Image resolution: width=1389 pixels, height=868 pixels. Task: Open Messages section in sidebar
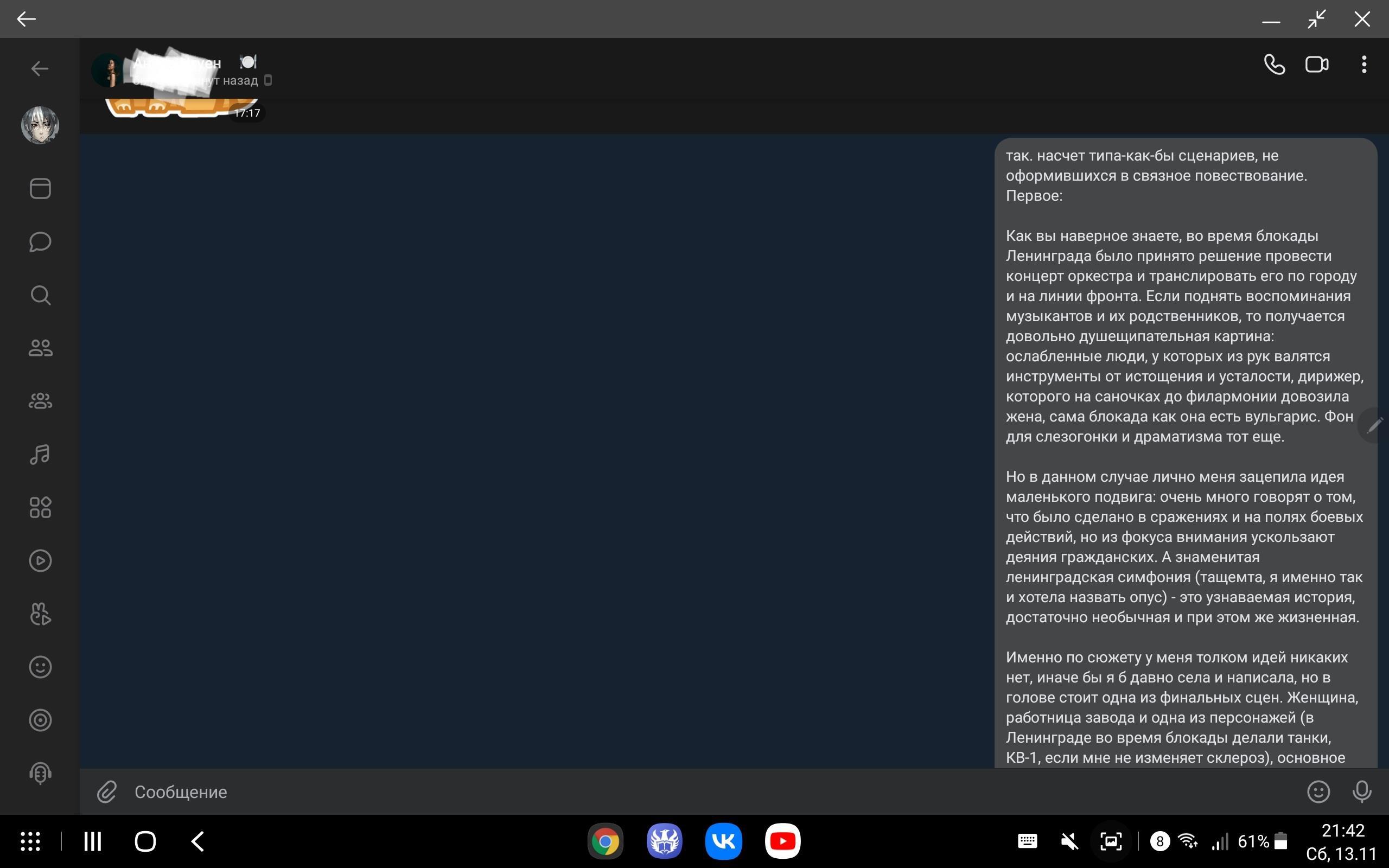[x=40, y=242]
